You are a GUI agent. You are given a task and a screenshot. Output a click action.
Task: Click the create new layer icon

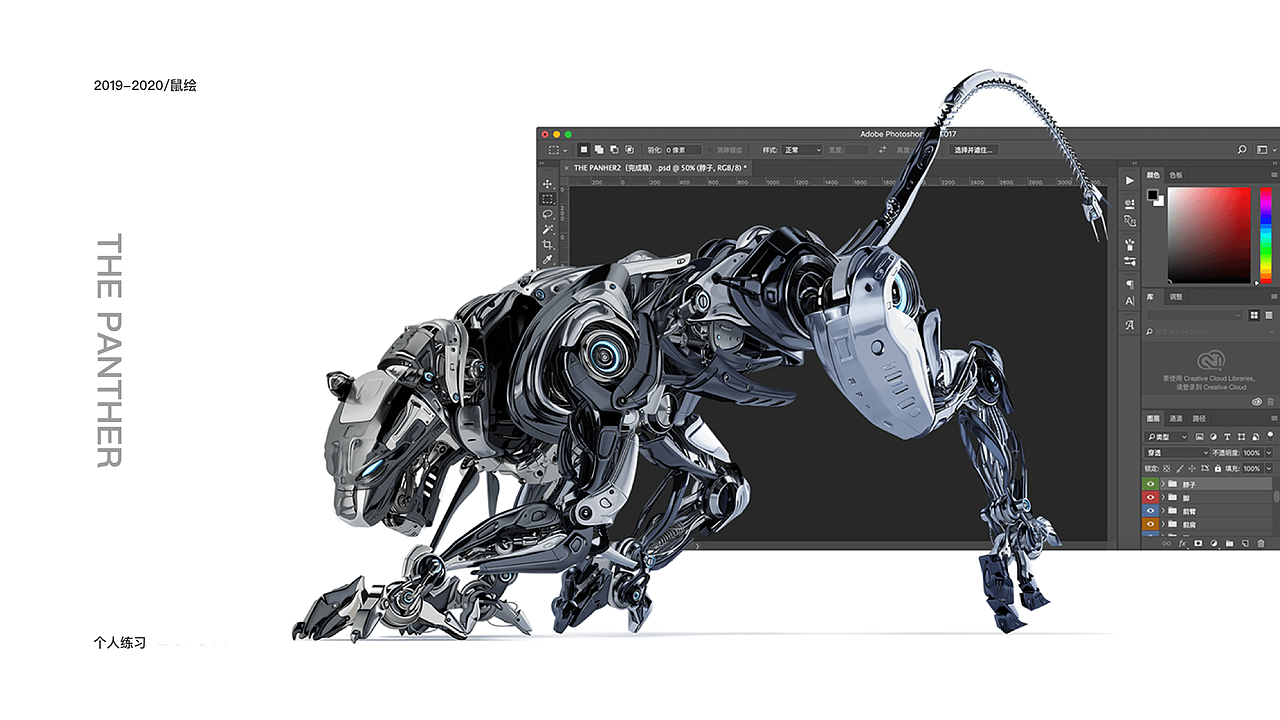tap(1245, 543)
